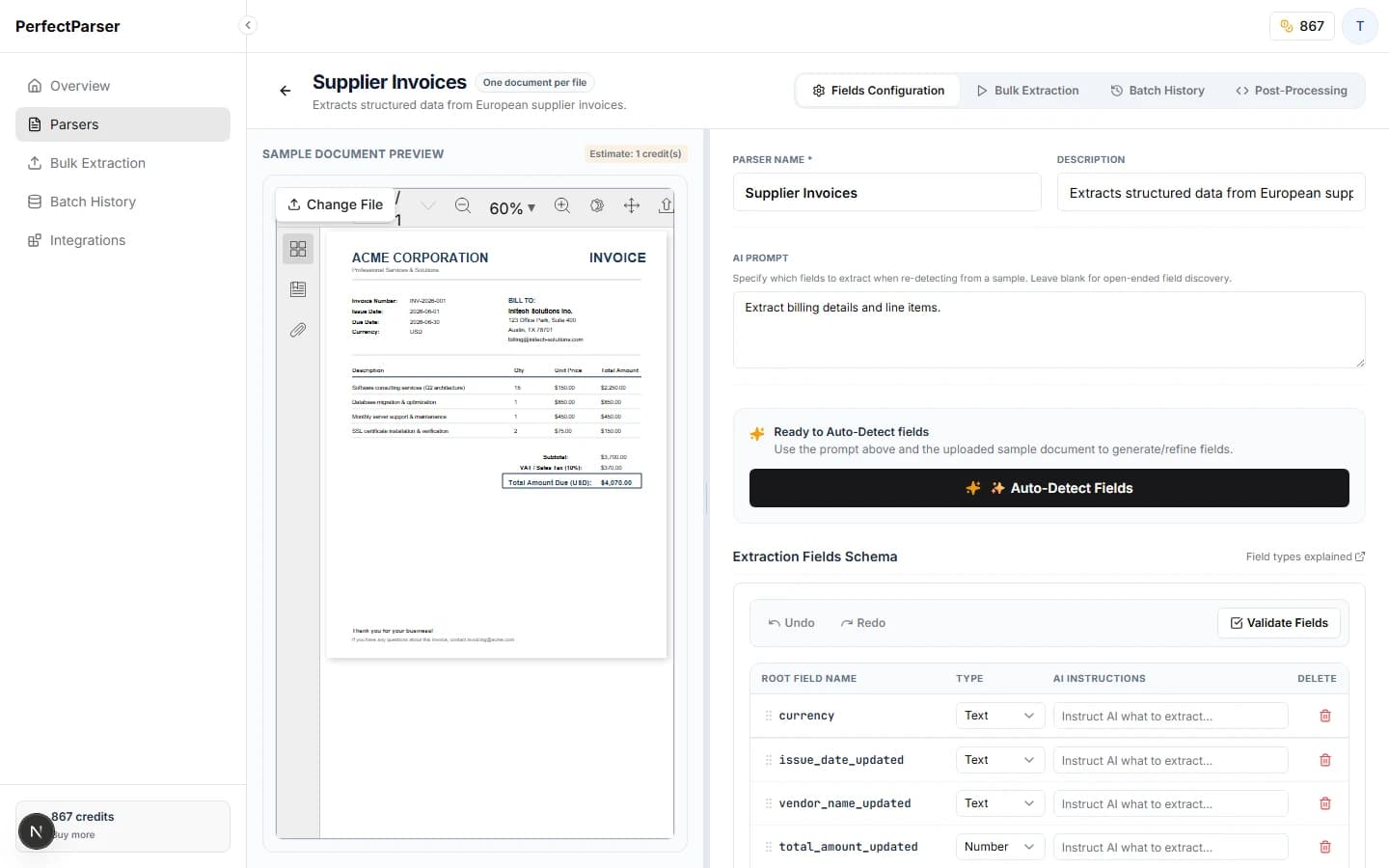
Task: Open the Integrations page
Action: [123, 240]
